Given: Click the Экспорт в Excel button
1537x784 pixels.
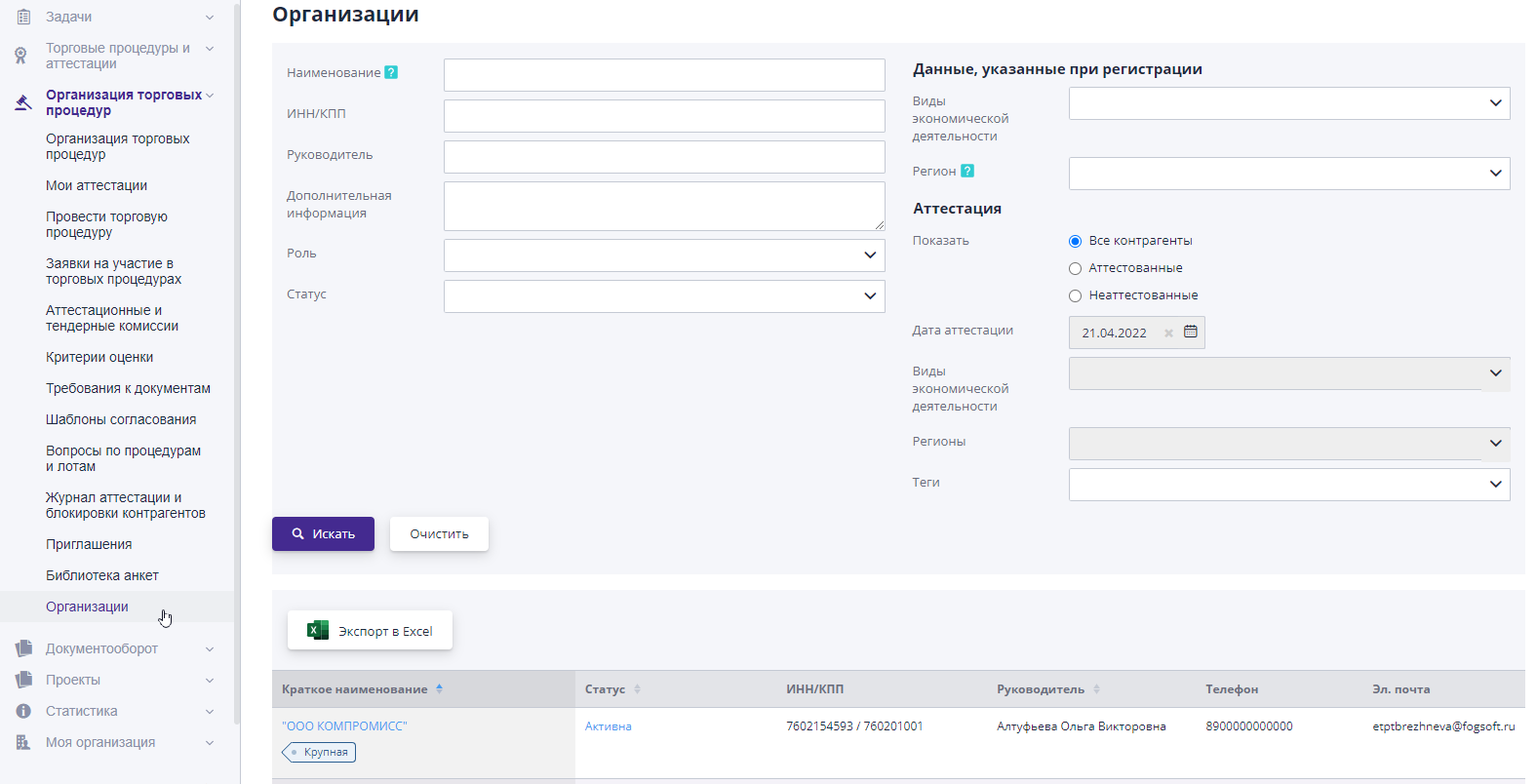Looking at the screenshot, I should pyautogui.click(x=370, y=631).
